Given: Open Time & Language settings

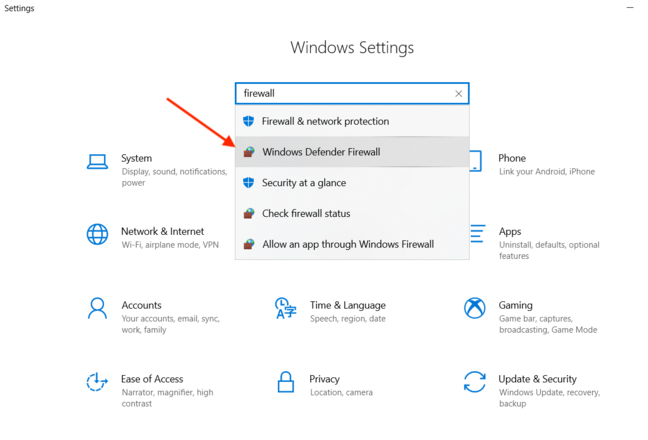Looking at the screenshot, I should click(x=330, y=311).
